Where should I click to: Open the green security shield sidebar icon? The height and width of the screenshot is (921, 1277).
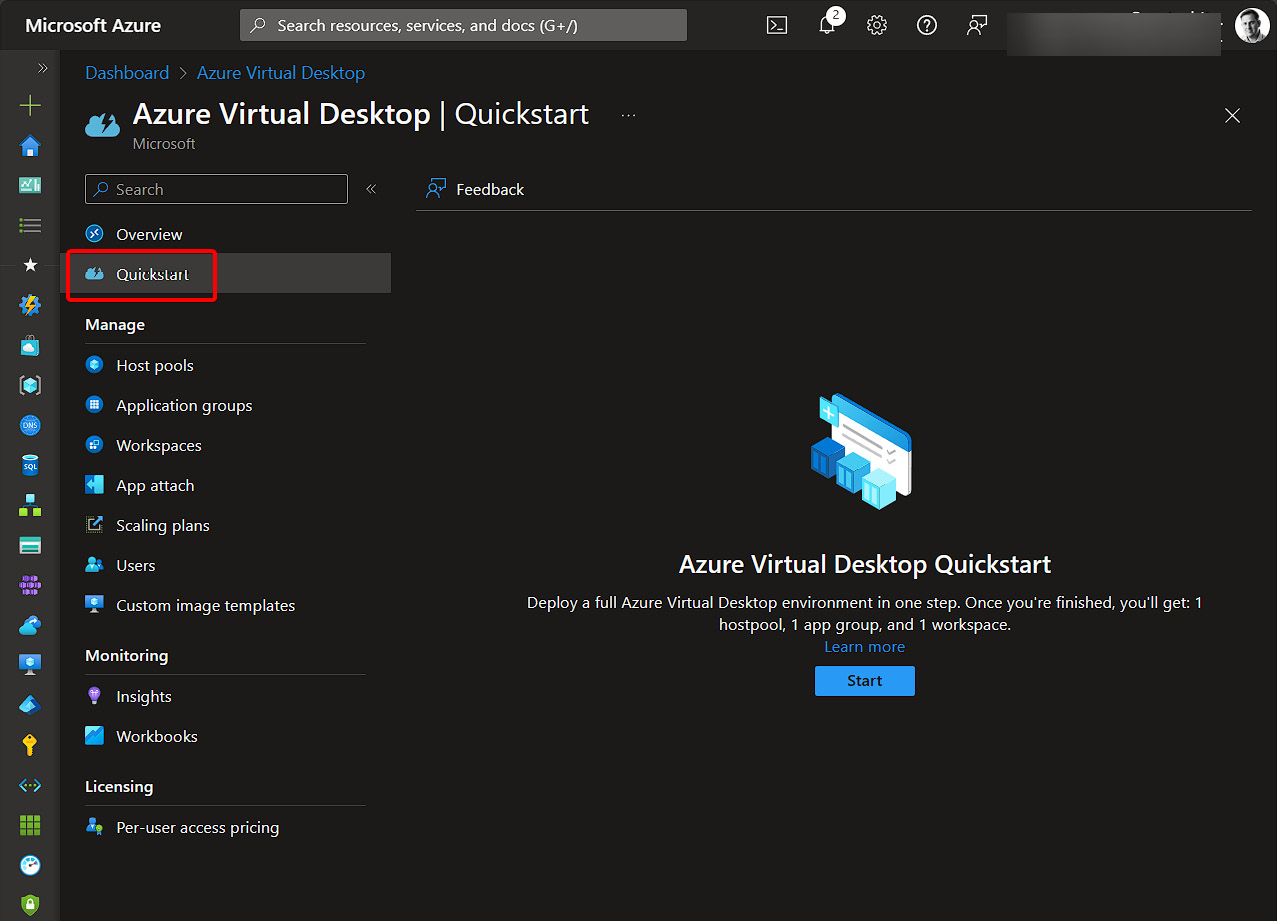click(30, 904)
